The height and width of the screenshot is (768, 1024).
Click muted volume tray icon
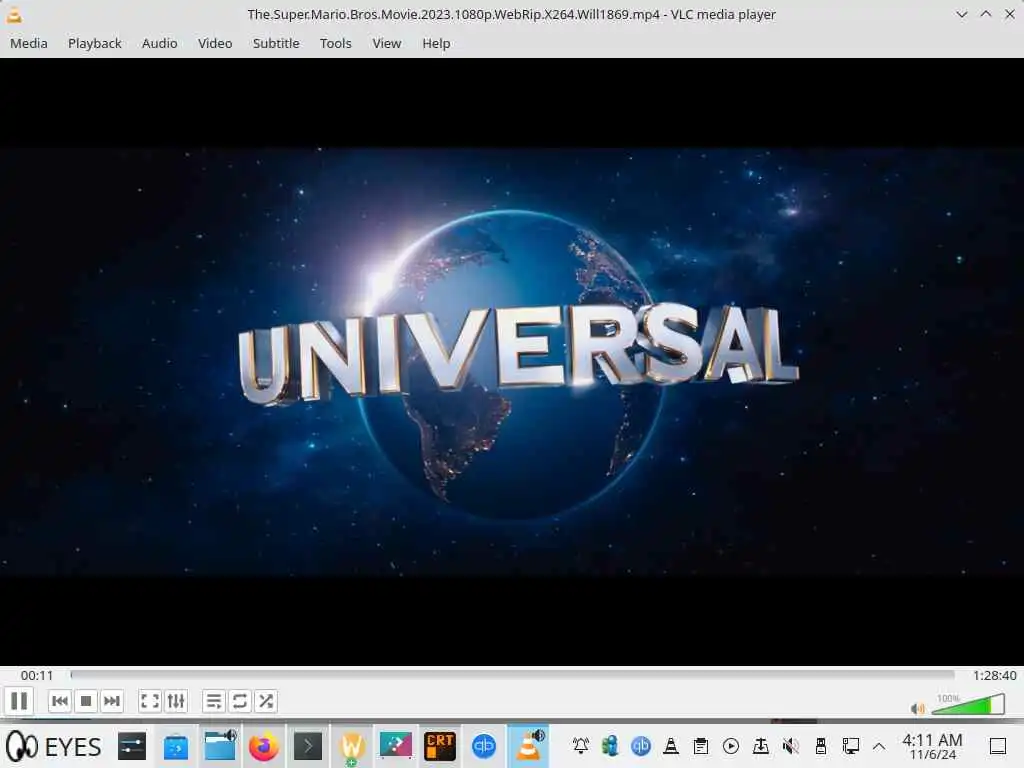(791, 746)
